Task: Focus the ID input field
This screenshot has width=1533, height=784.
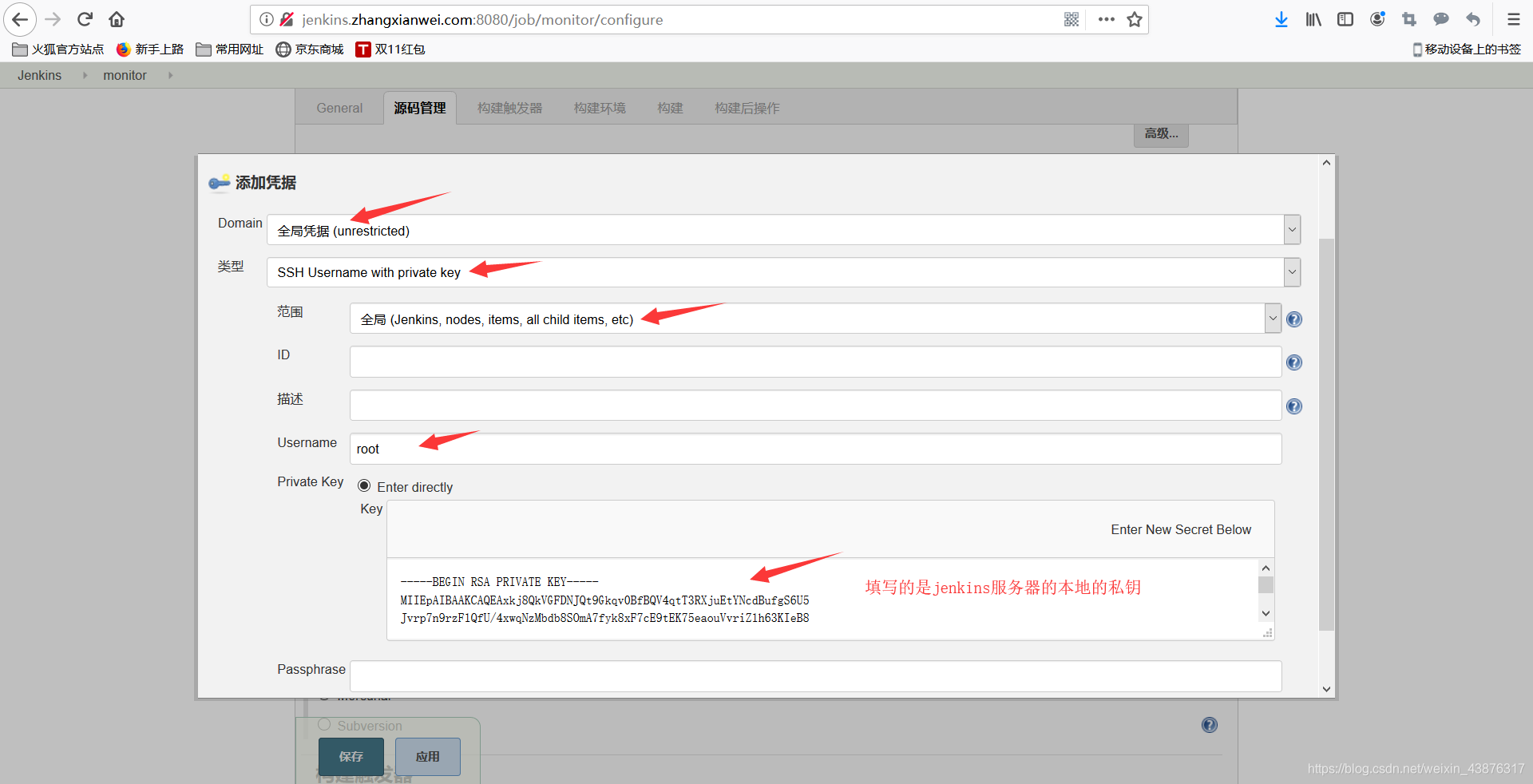Action: 815,362
